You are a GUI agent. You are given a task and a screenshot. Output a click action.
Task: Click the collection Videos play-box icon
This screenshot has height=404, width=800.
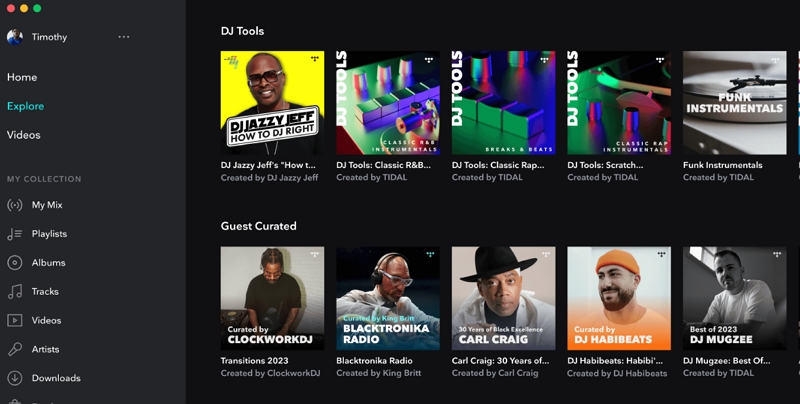tap(14, 320)
